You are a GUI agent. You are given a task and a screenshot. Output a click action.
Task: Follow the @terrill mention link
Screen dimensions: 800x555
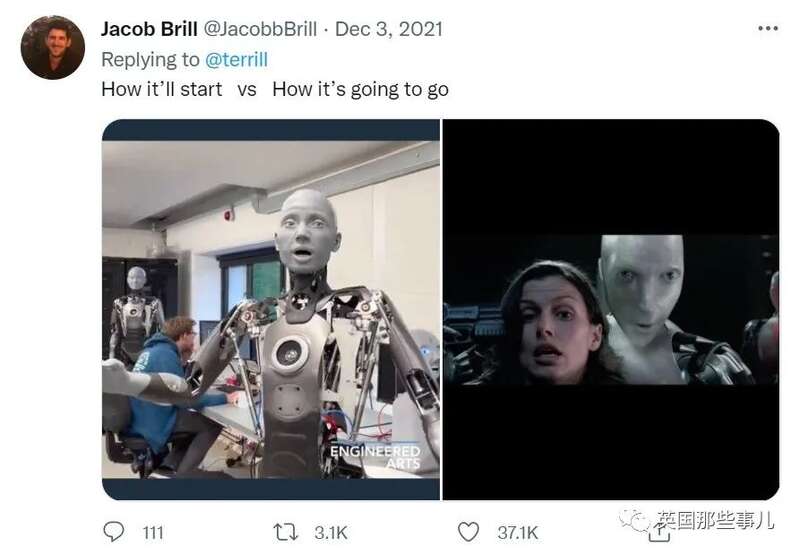tap(236, 60)
